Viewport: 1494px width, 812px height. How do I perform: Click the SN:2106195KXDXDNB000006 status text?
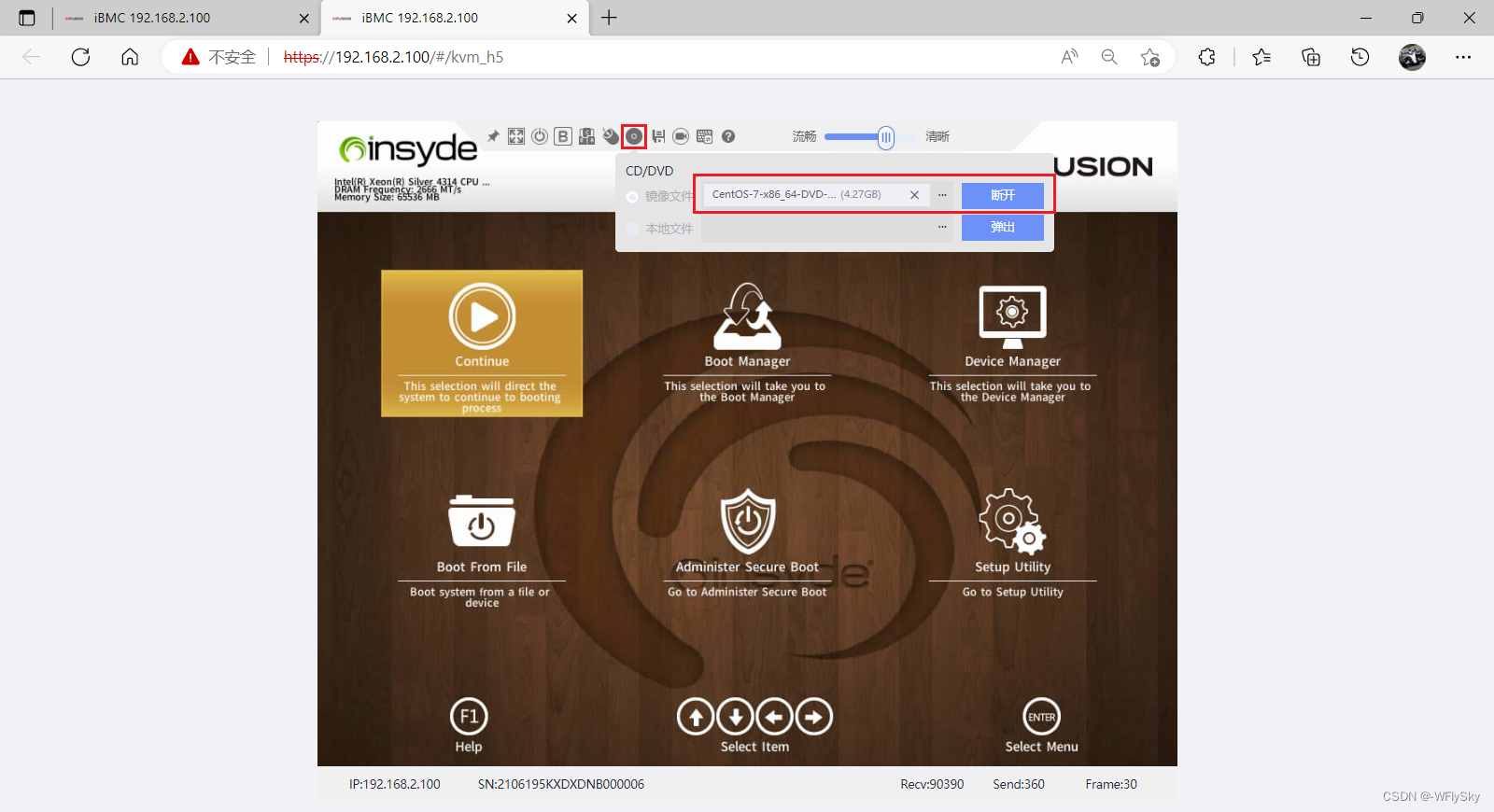pyautogui.click(x=561, y=784)
